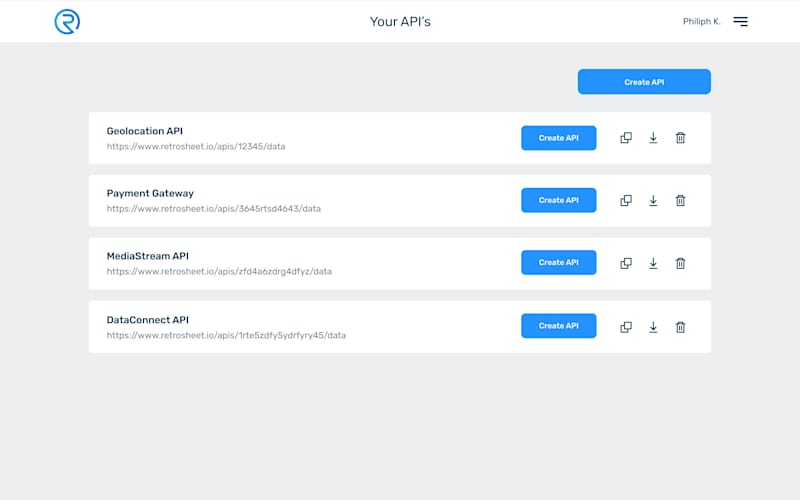Screen dimensions: 800x500
Task: Click the URL ending in 12345/data
Action: [x=196, y=146]
